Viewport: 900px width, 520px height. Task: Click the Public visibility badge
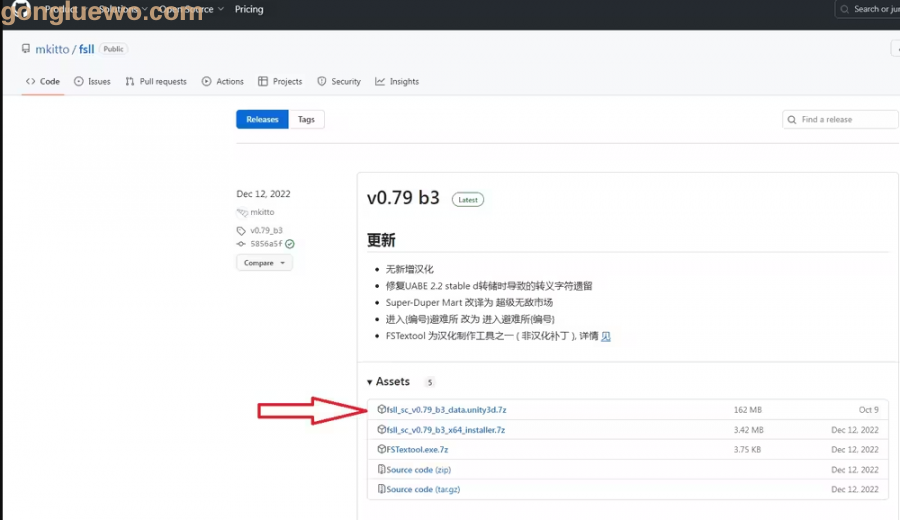click(x=113, y=49)
